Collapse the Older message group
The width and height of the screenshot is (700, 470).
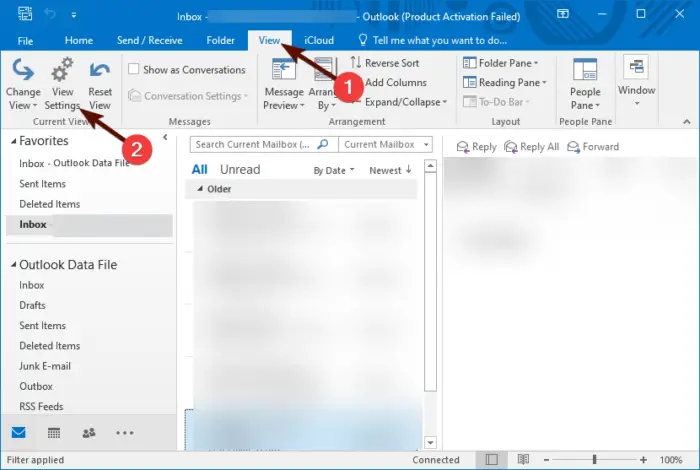(x=200, y=189)
